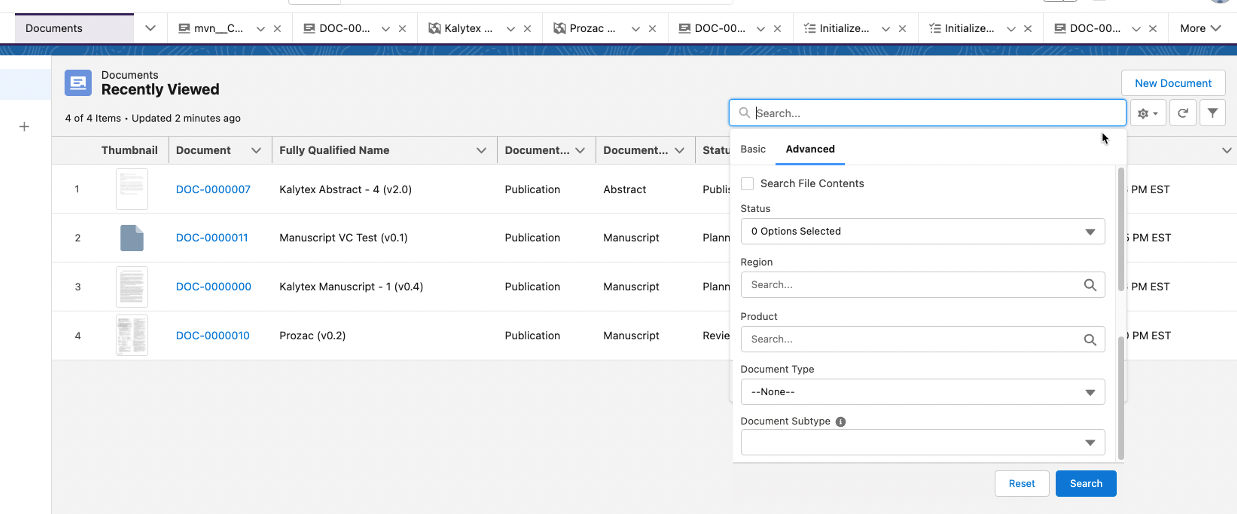Switch to the Basic search tab
The height and width of the screenshot is (514, 1237).
[753, 149]
